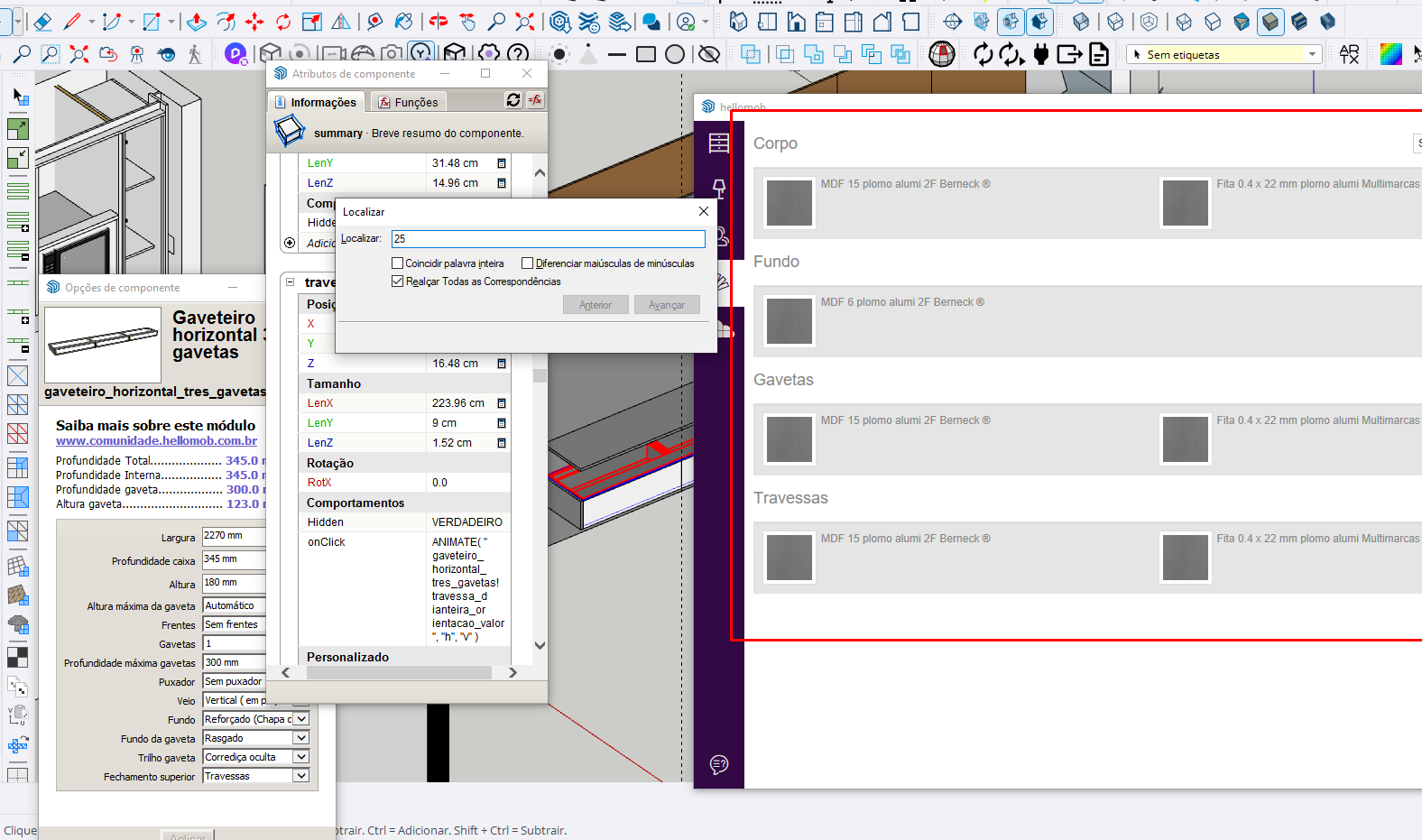Screen dimensions: 1422x840
Task: Click the Zoom Extents icon
Action: point(524,22)
